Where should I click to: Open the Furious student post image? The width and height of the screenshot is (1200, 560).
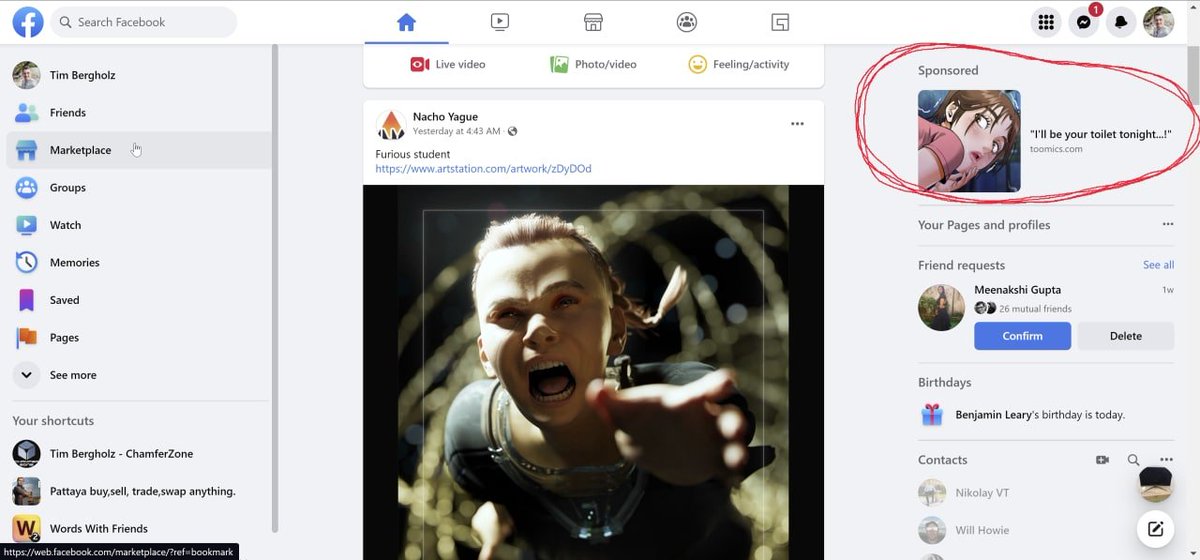[593, 372]
